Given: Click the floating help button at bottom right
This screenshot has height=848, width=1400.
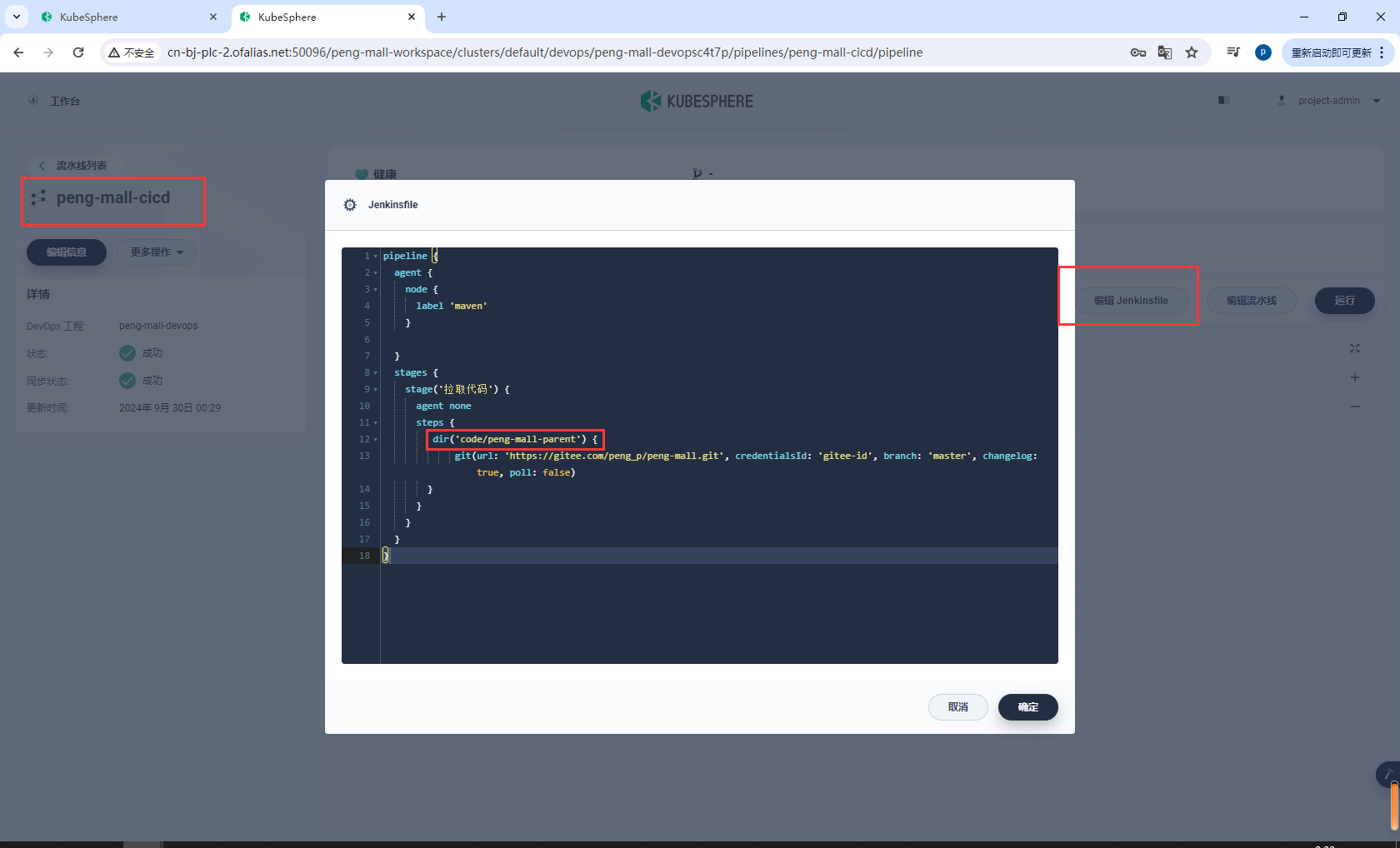Looking at the screenshot, I should coord(1387,775).
